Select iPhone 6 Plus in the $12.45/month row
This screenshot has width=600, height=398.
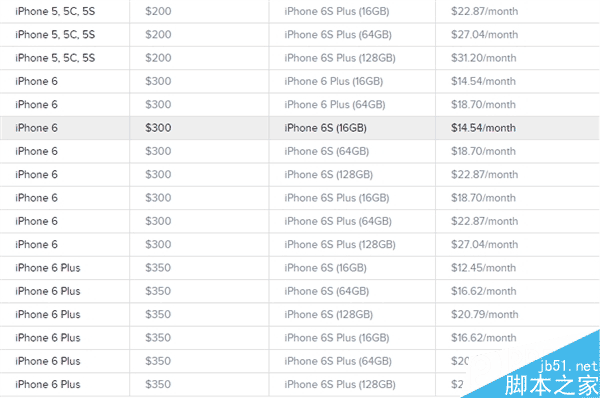48,268
